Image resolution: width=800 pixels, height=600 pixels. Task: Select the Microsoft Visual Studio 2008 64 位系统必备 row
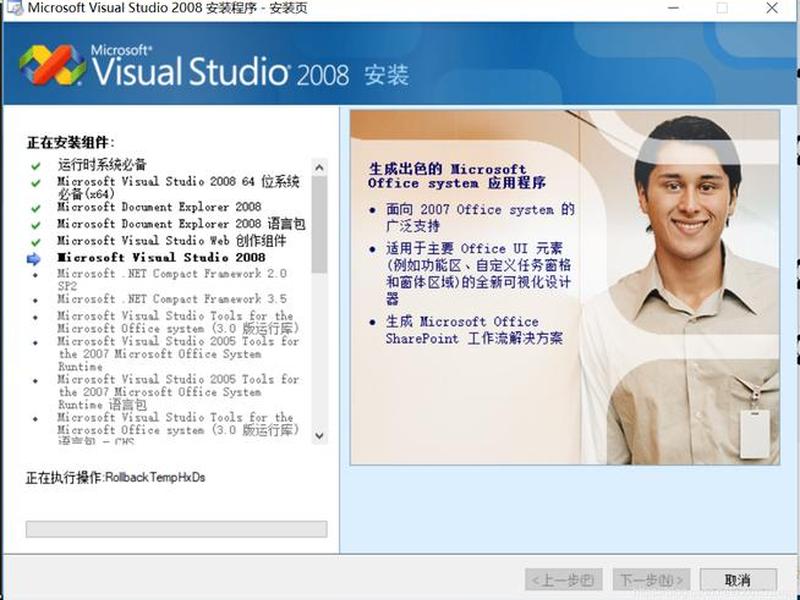pos(178,187)
